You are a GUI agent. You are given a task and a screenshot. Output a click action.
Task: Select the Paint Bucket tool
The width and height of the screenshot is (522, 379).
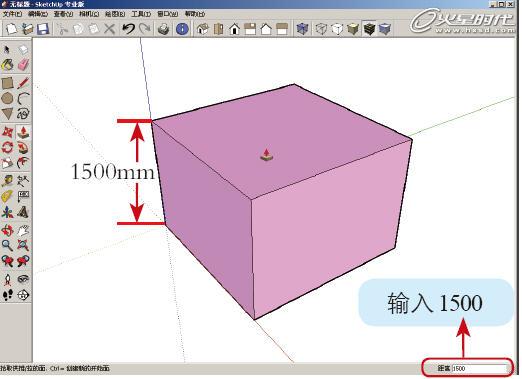[7, 65]
